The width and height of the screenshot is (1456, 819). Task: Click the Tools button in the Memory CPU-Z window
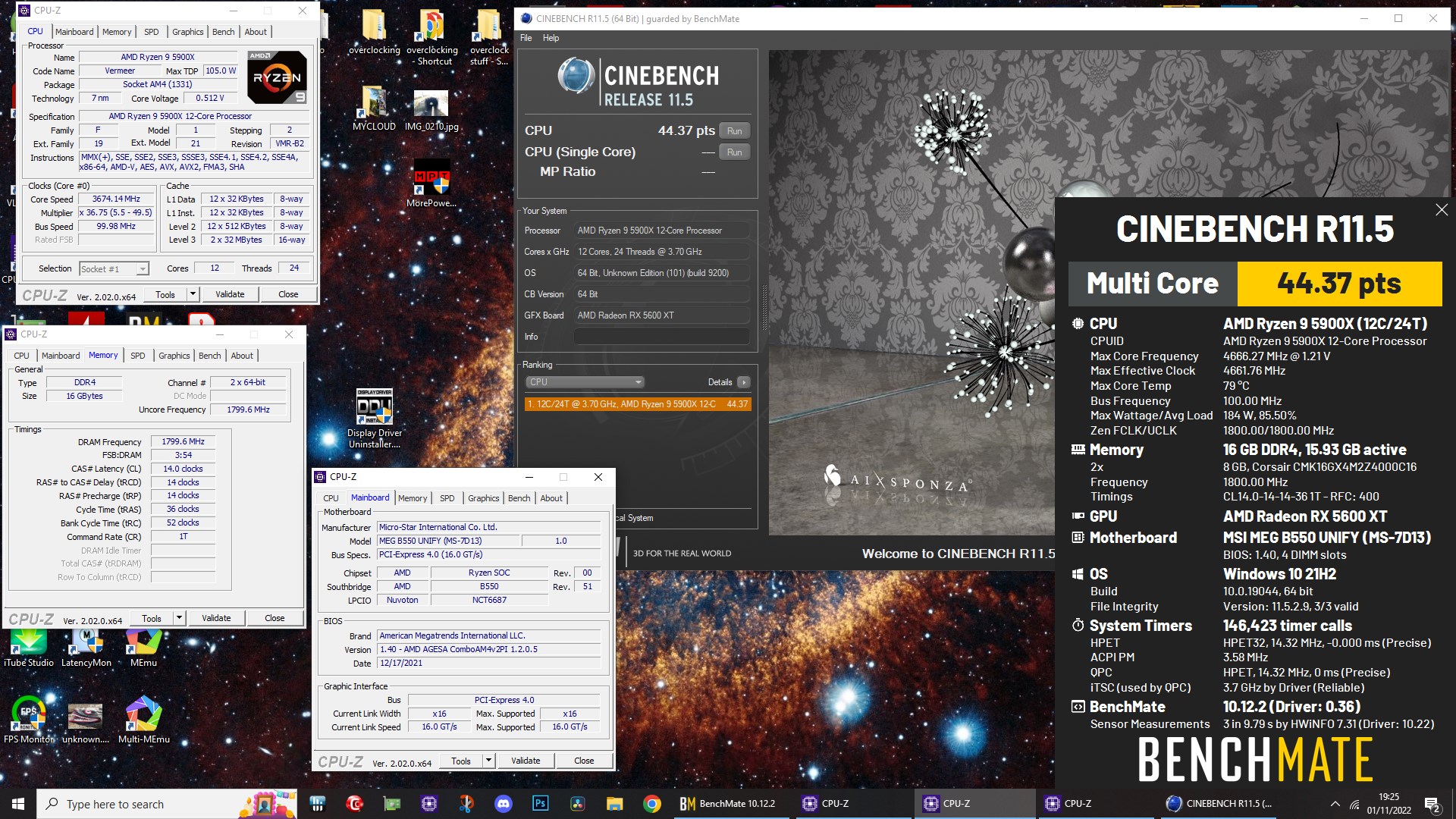point(152,618)
